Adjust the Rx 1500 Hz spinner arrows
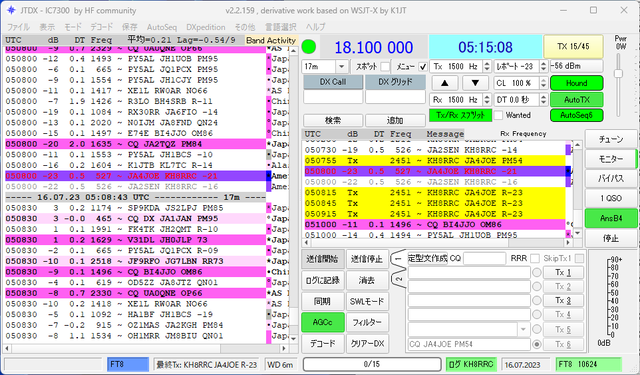This screenshot has width=640, height=375. point(487,100)
